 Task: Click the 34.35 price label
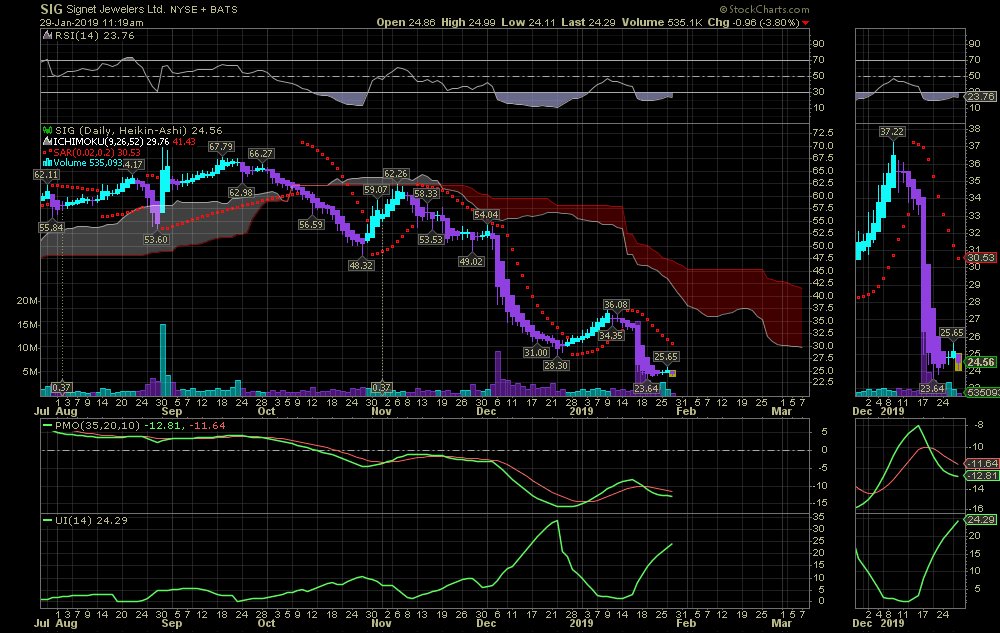click(x=611, y=335)
